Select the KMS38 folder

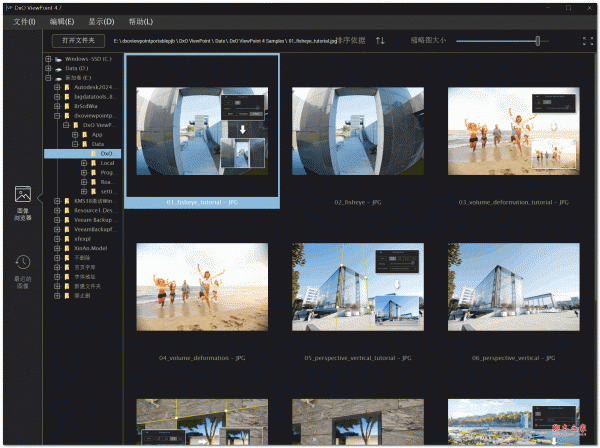click(95, 201)
